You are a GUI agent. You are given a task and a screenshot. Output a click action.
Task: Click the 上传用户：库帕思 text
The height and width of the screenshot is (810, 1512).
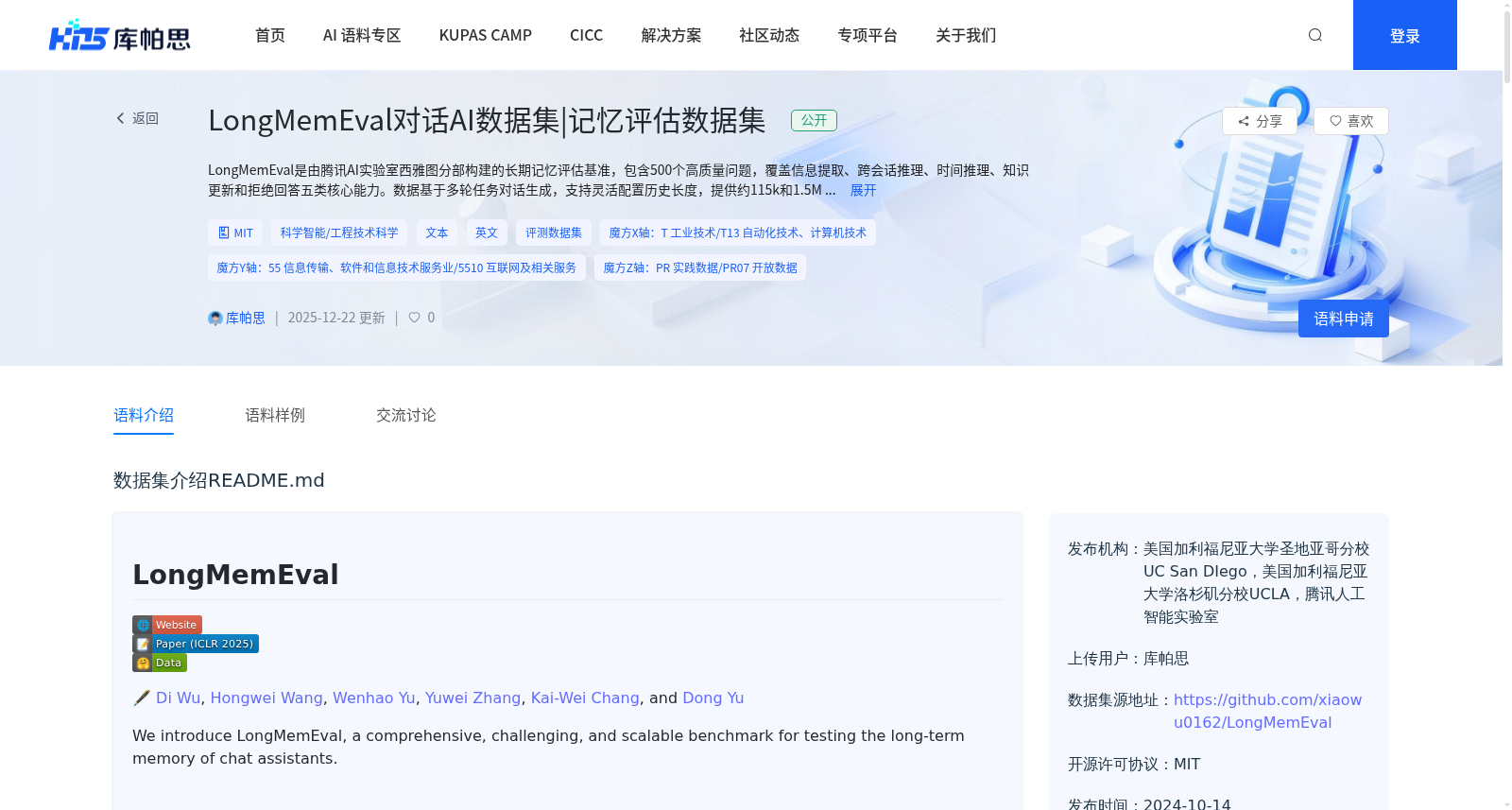coord(1128,658)
